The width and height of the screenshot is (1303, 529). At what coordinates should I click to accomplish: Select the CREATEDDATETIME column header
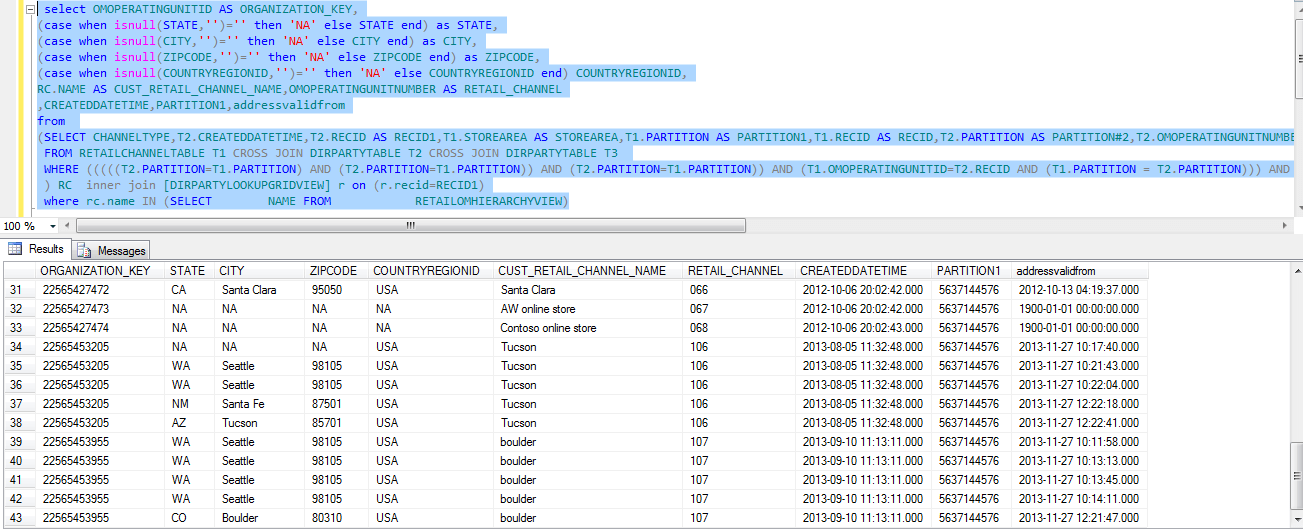point(864,271)
